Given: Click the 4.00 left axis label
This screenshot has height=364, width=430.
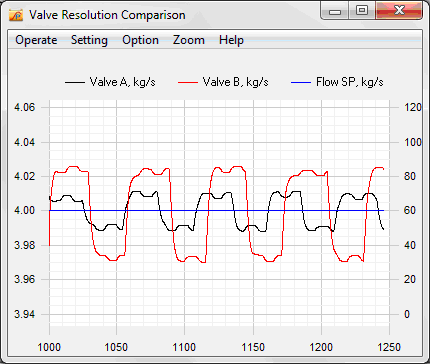Looking at the screenshot, I should 24,211.
